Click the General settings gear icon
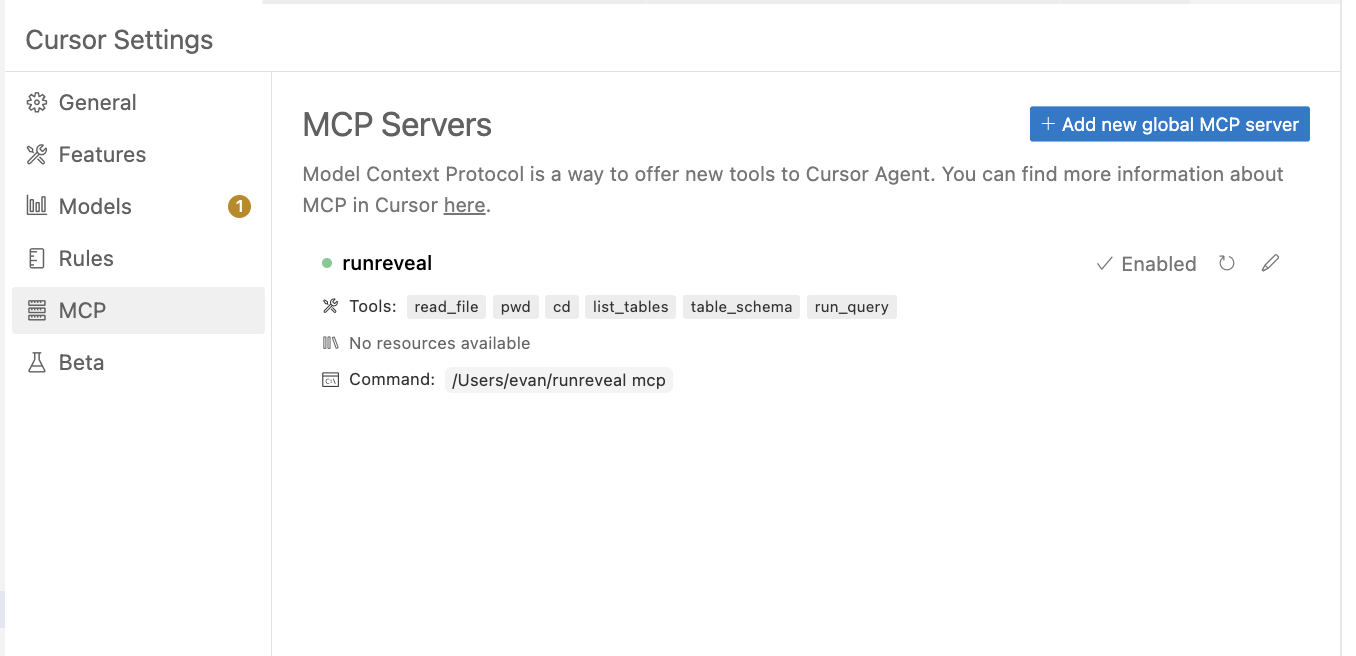 click(x=37, y=102)
